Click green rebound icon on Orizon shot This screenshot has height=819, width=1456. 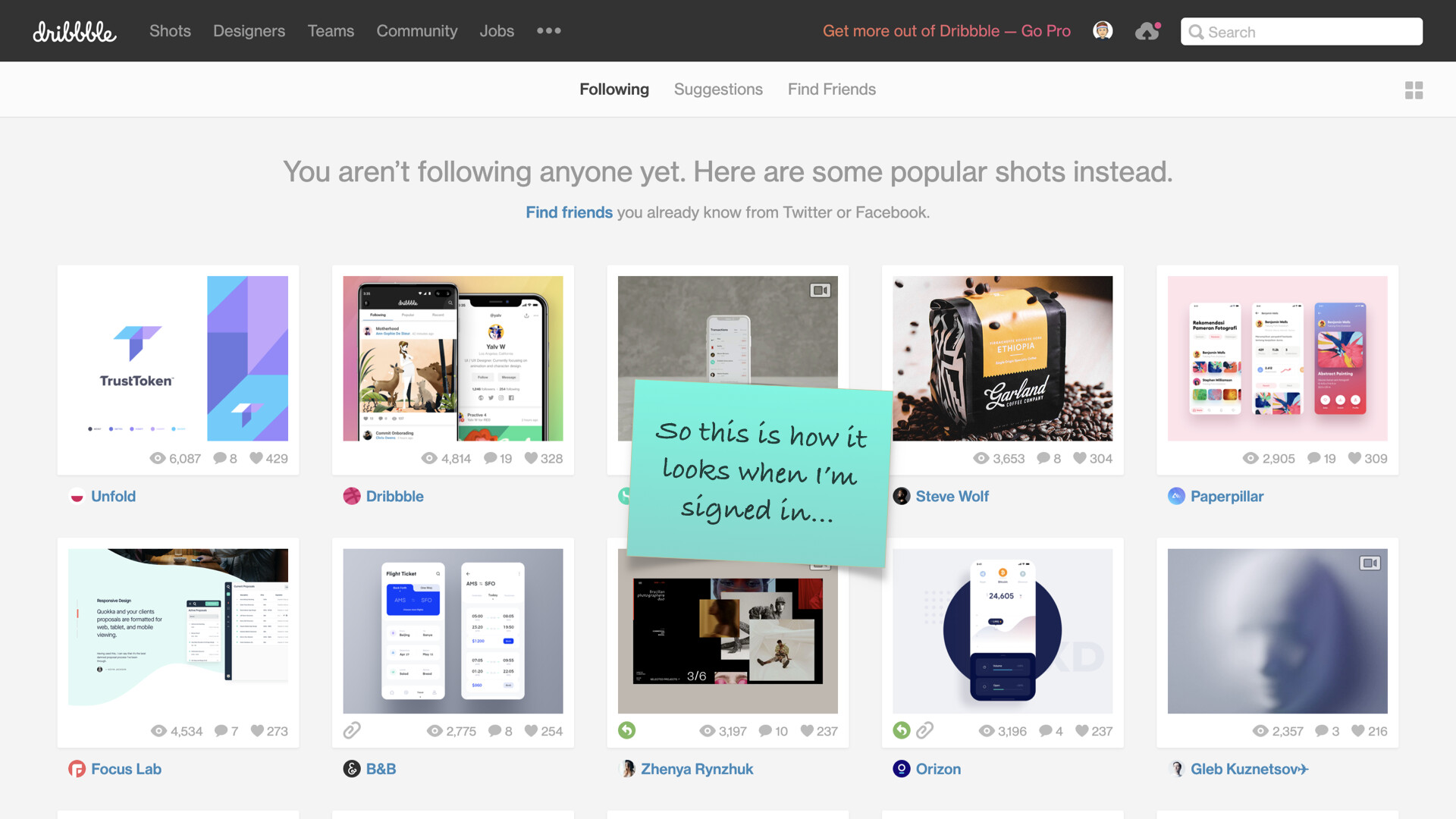(x=901, y=730)
